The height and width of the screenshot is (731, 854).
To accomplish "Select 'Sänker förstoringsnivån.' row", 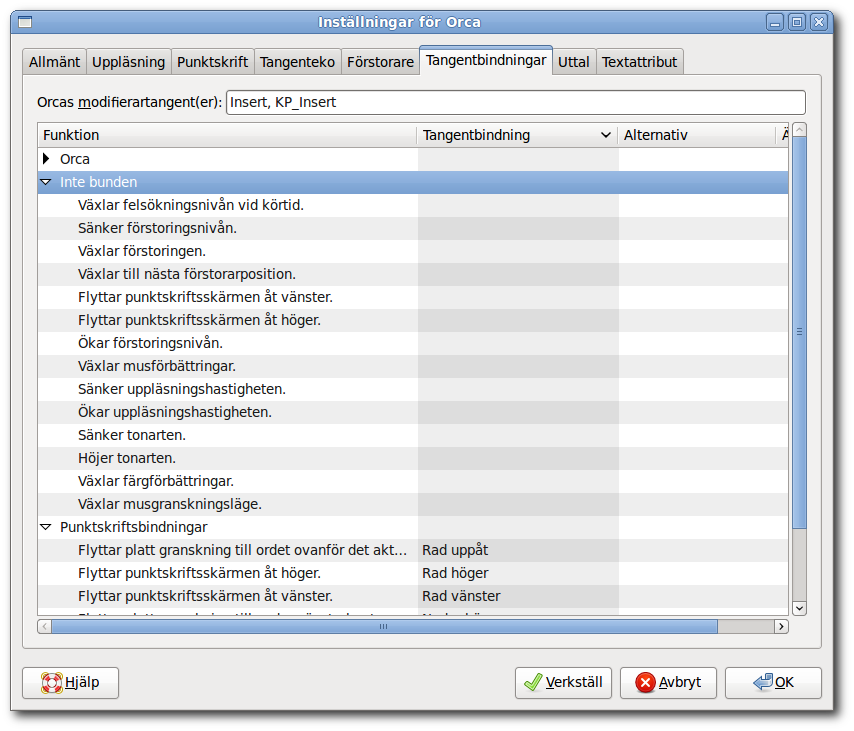I will tap(413, 228).
